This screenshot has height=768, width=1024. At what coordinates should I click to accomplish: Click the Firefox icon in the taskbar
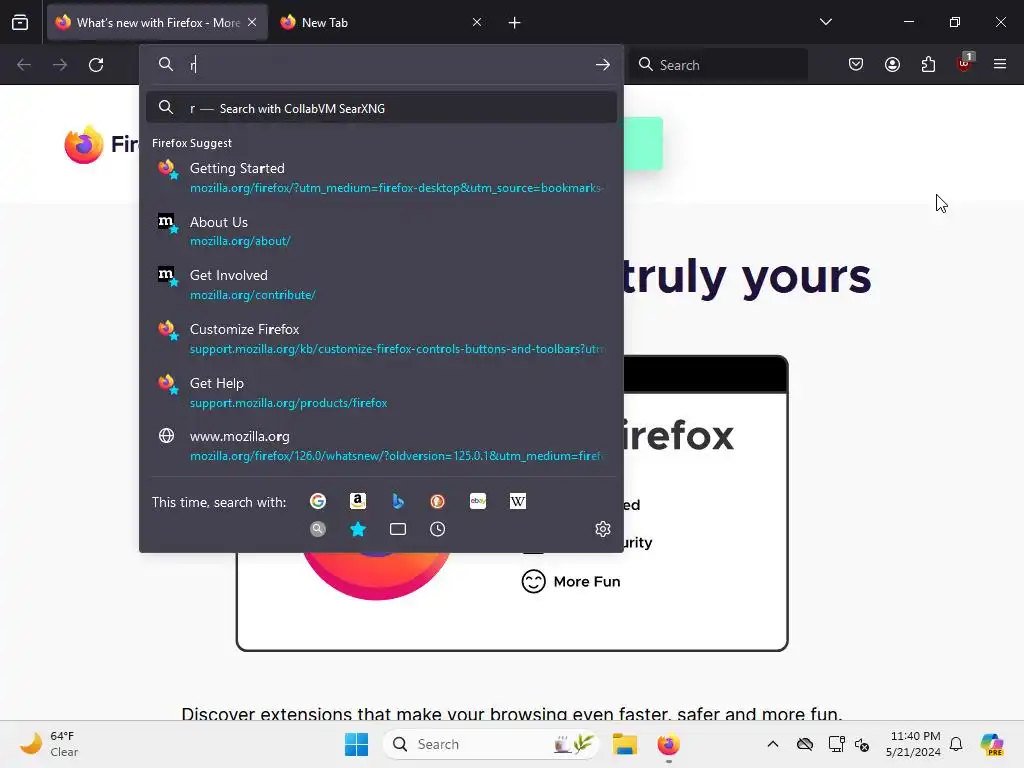[x=668, y=744]
